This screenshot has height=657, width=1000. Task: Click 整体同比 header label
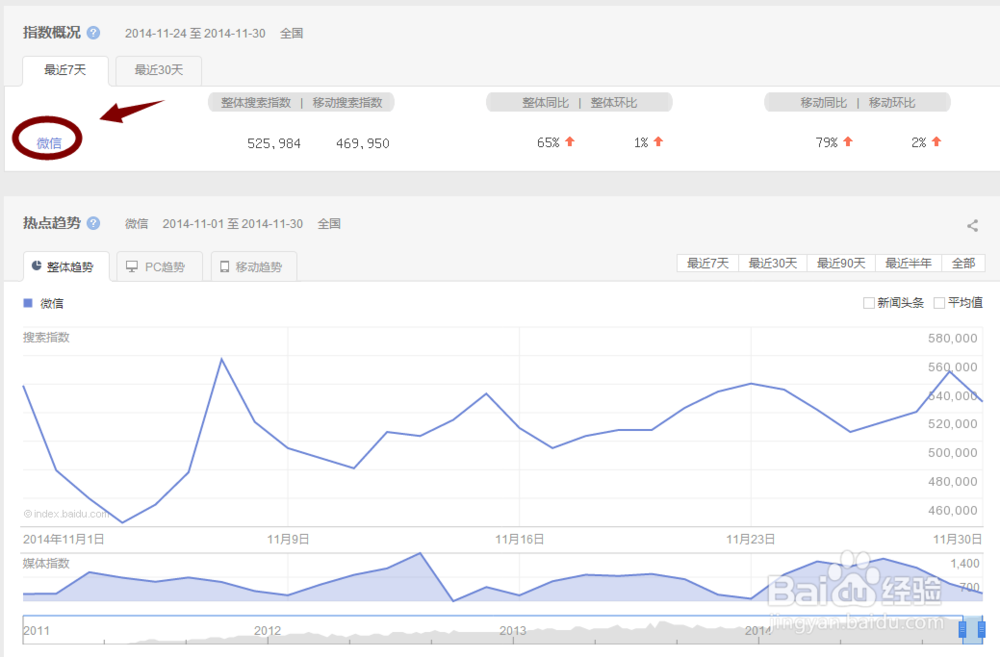pos(545,103)
